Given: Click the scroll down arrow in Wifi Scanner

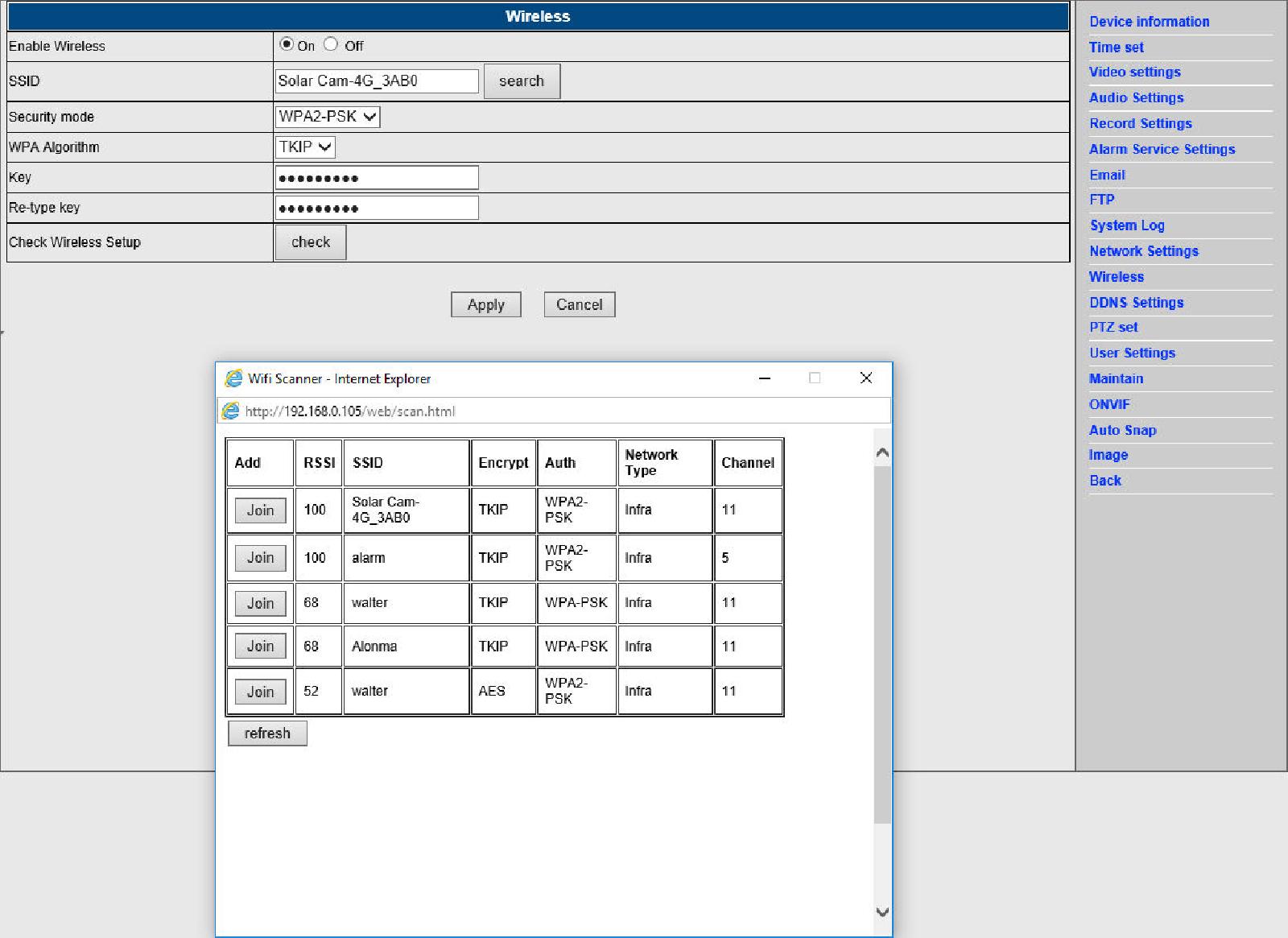Looking at the screenshot, I should [882, 911].
